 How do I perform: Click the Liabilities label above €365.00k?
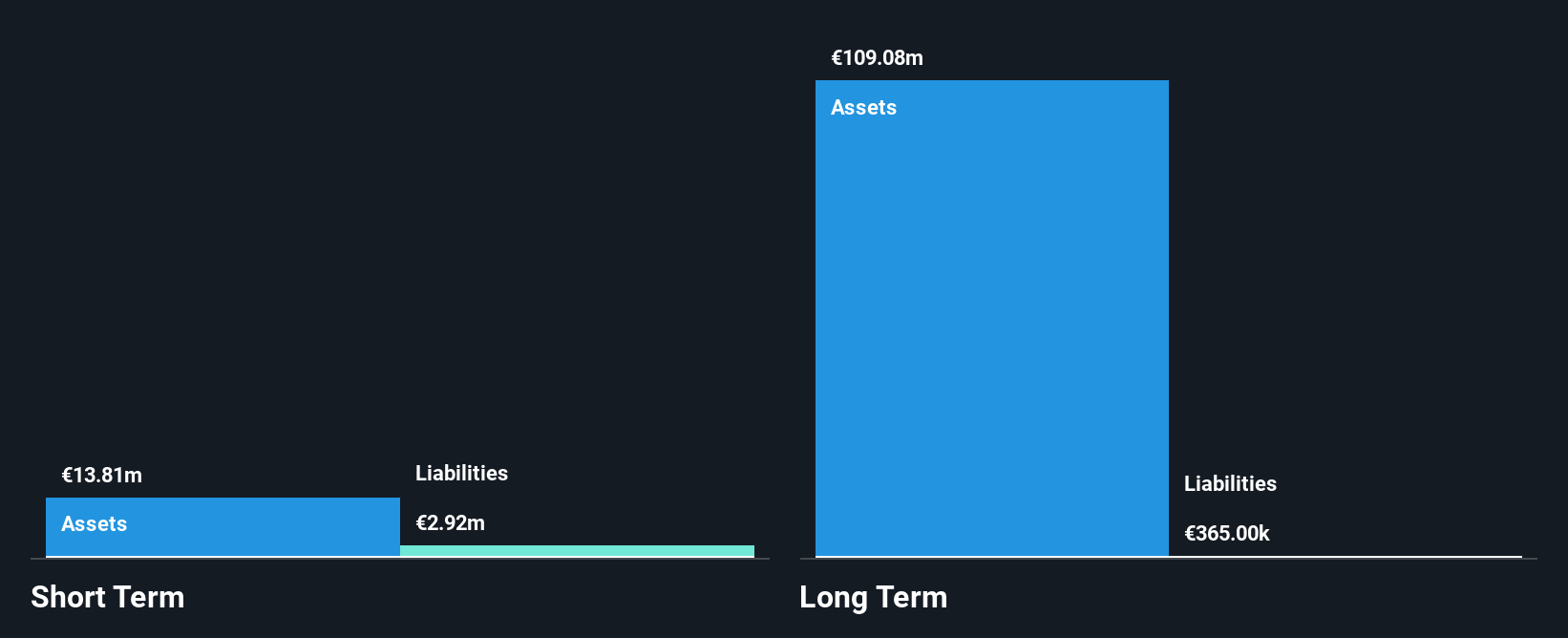tap(1230, 484)
